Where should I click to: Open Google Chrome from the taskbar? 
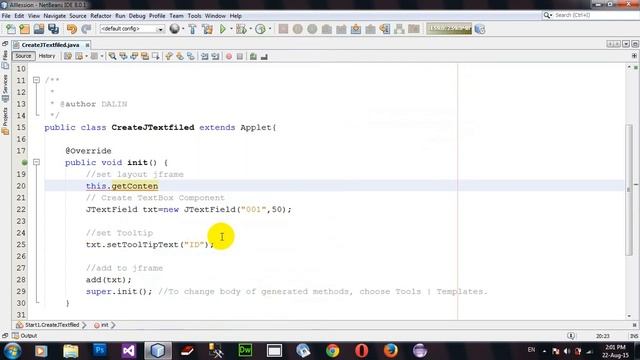332,351
